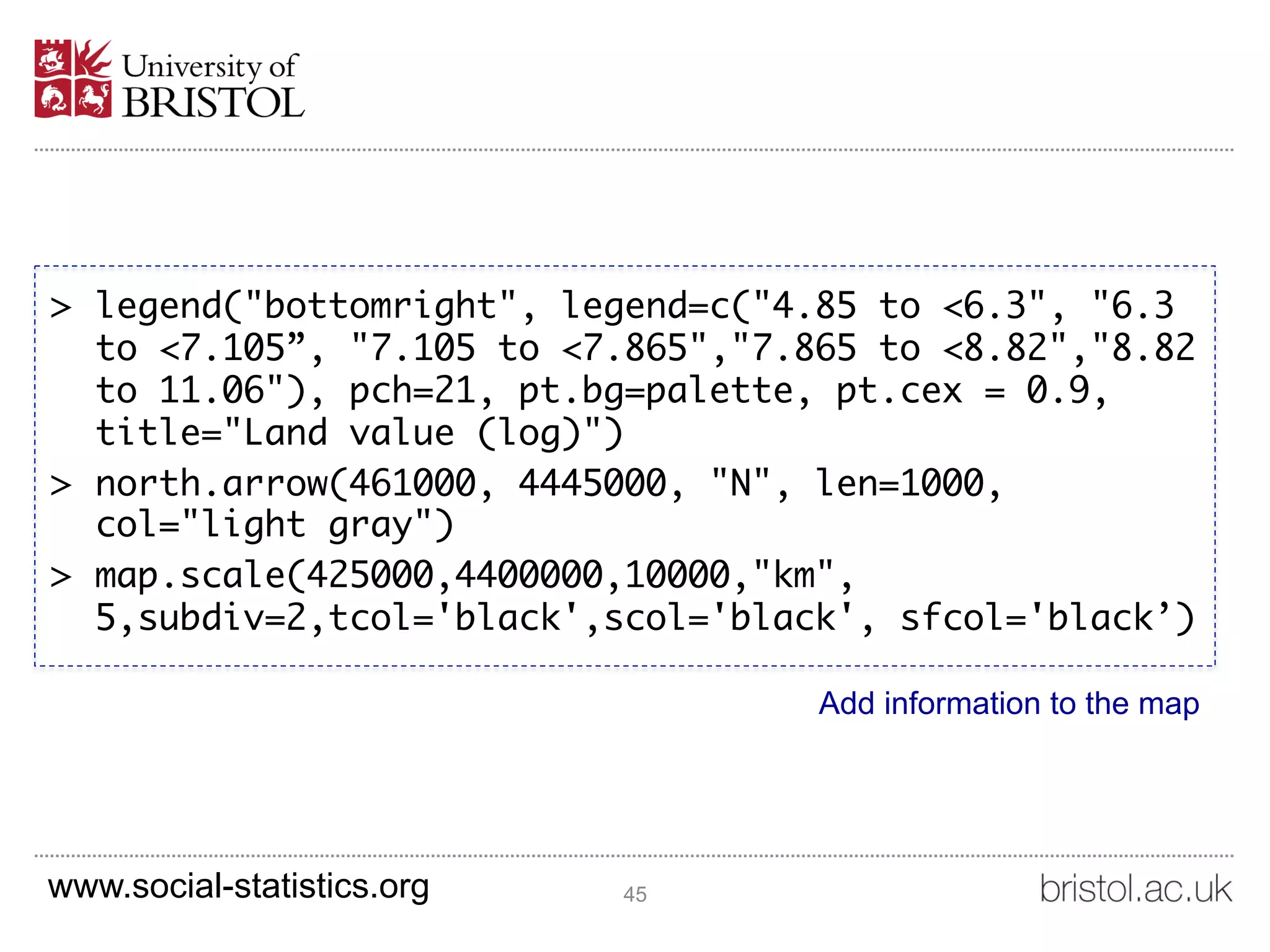Click the legend("bottomright" code line
The height and width of the screenshot is (952, 1270).
click(645, 369)
